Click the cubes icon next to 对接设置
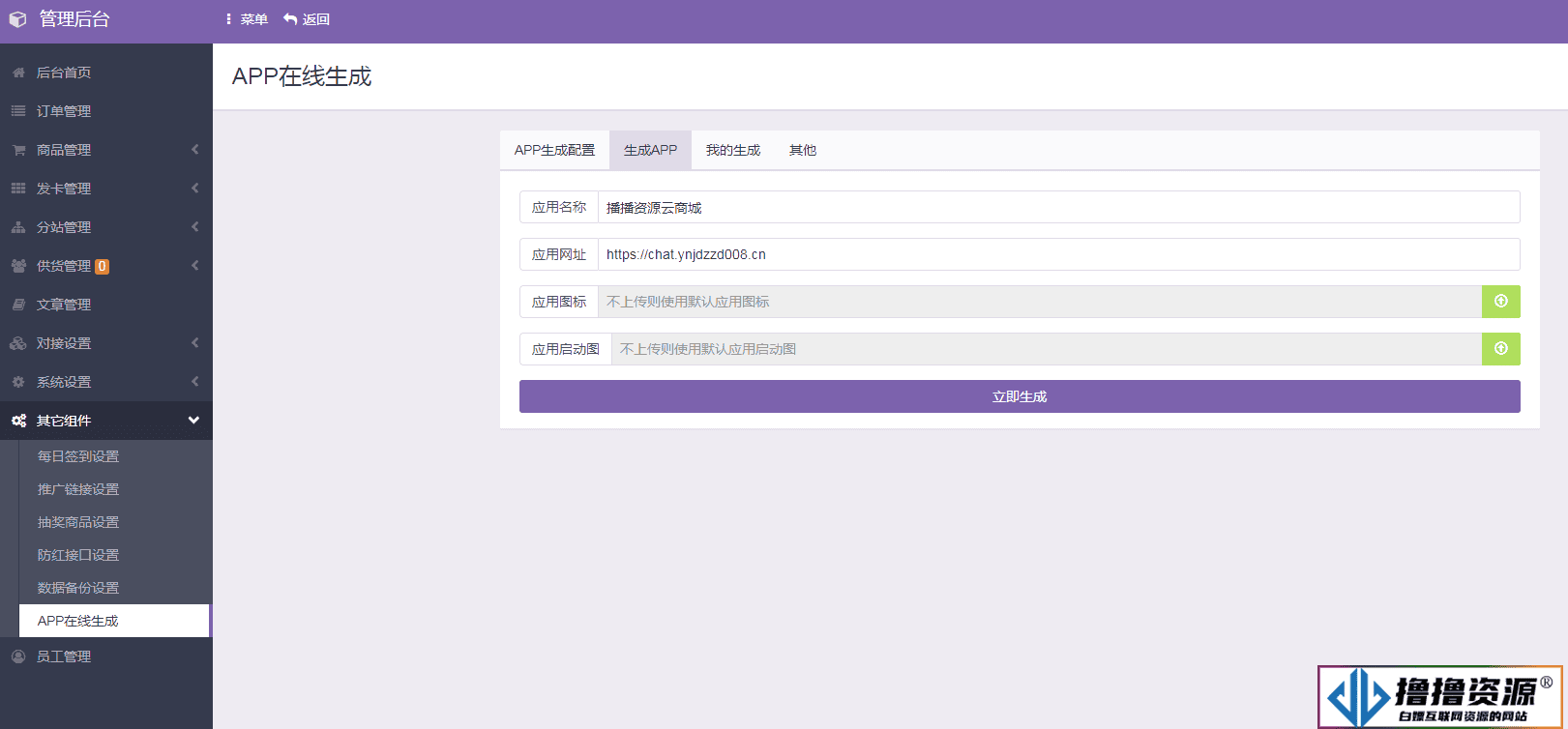 (18, 343)
